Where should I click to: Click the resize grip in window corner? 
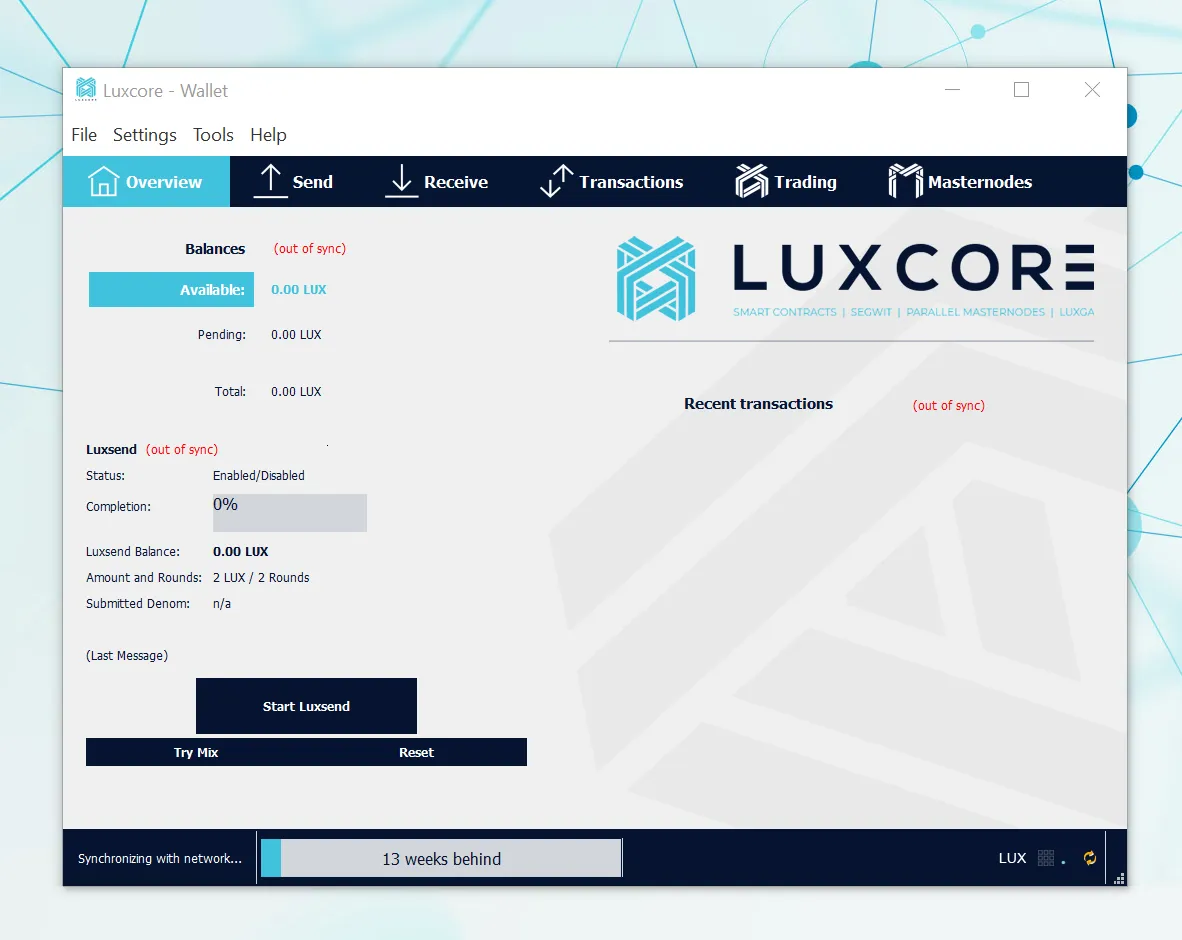tap(1119, 879)
